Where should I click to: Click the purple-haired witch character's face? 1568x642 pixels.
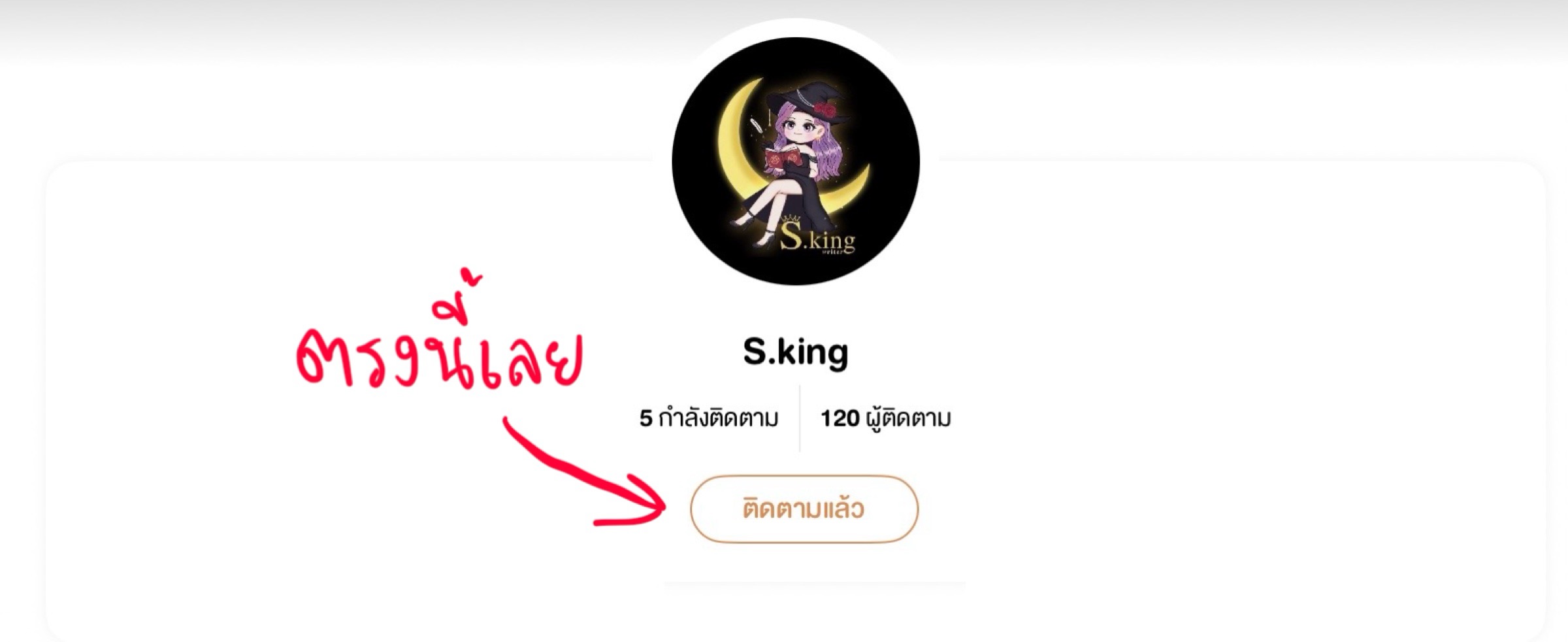click(x=800, y=134)
